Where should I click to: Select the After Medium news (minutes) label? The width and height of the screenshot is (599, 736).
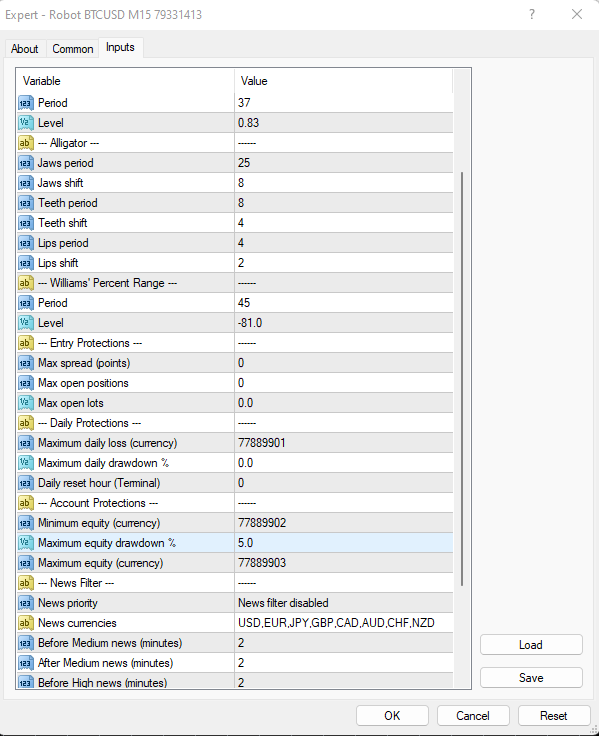105,663
